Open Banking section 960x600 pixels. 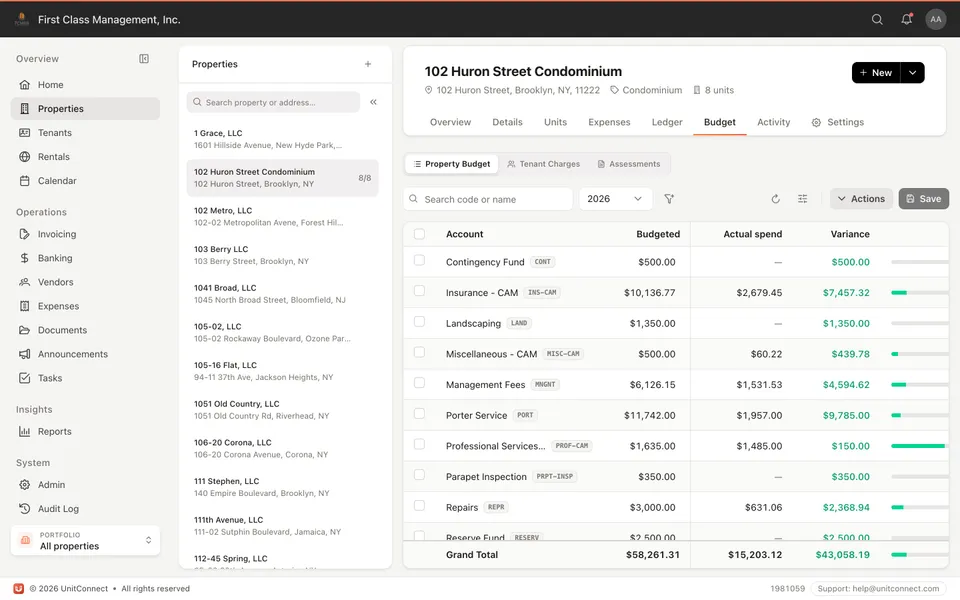(x=85, y=258)
